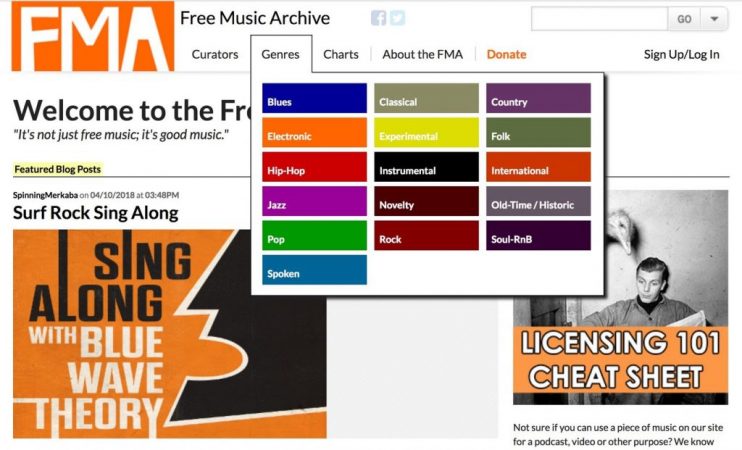Open the FMA Facebook page icon

(x=378, y=18)
